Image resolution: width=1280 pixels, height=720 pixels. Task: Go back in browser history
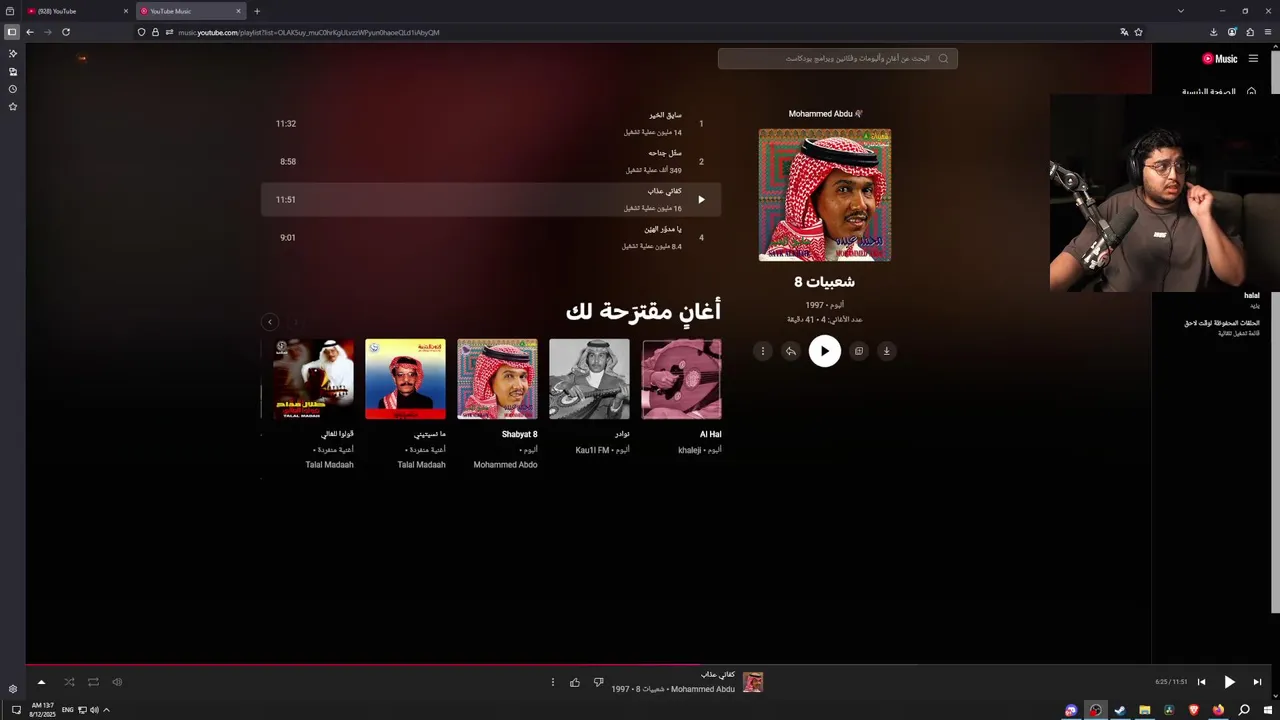30,32
